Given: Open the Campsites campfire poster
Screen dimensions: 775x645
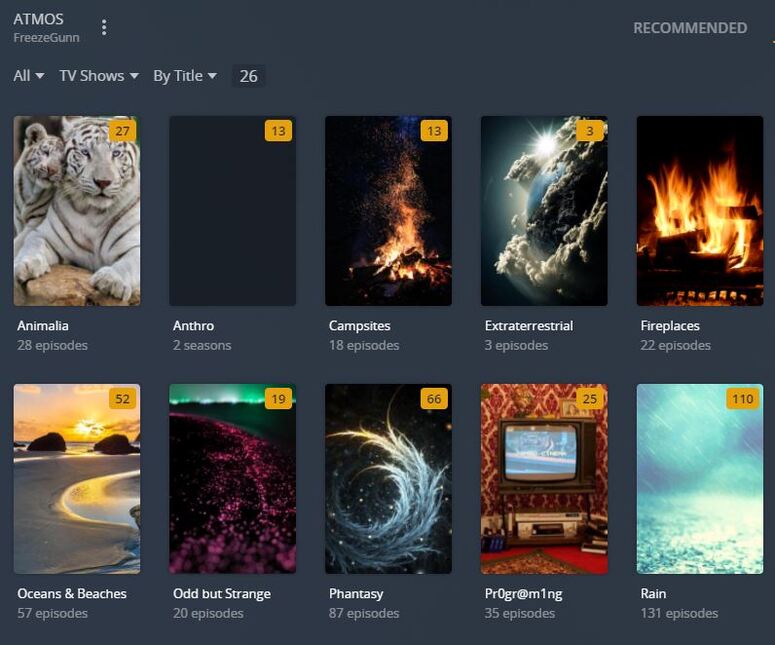Looking at the screenshot, I should [388, 211].
